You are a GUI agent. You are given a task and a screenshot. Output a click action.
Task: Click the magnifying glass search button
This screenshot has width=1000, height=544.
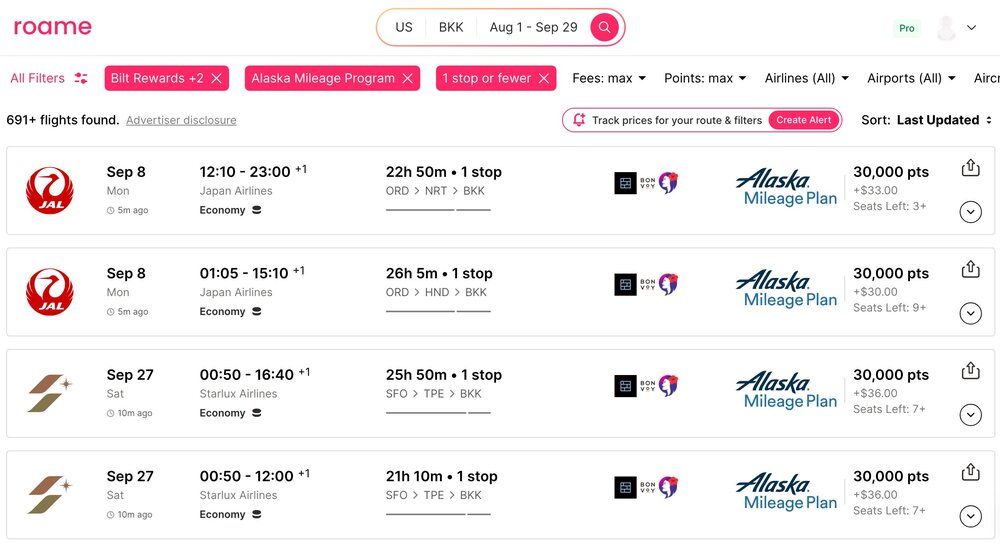tap(604, 28)
